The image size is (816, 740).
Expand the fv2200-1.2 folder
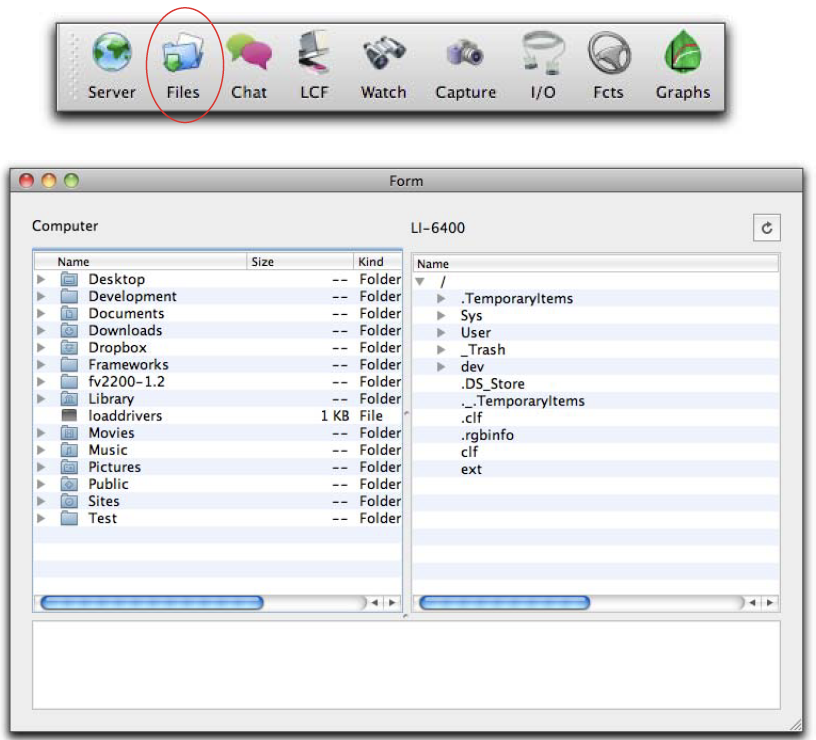pyautogui.click(x=41, y=382)
